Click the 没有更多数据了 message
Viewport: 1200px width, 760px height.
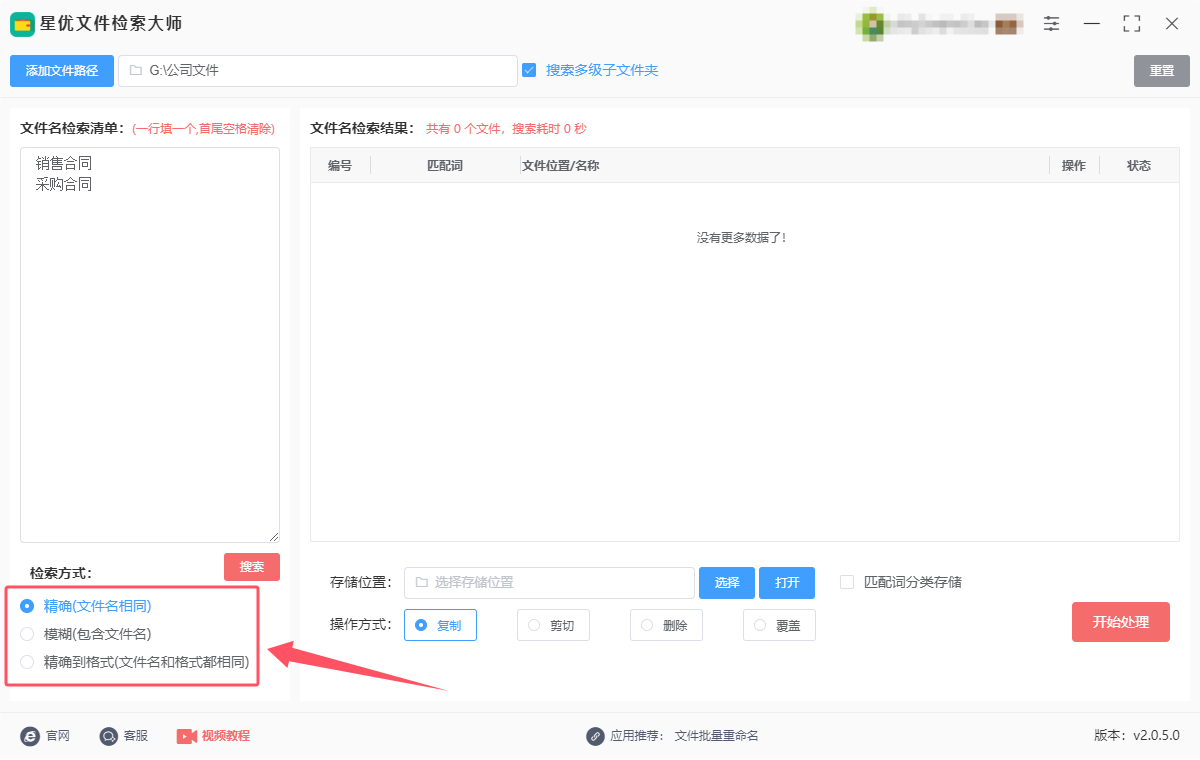click(x=742, y=238)
